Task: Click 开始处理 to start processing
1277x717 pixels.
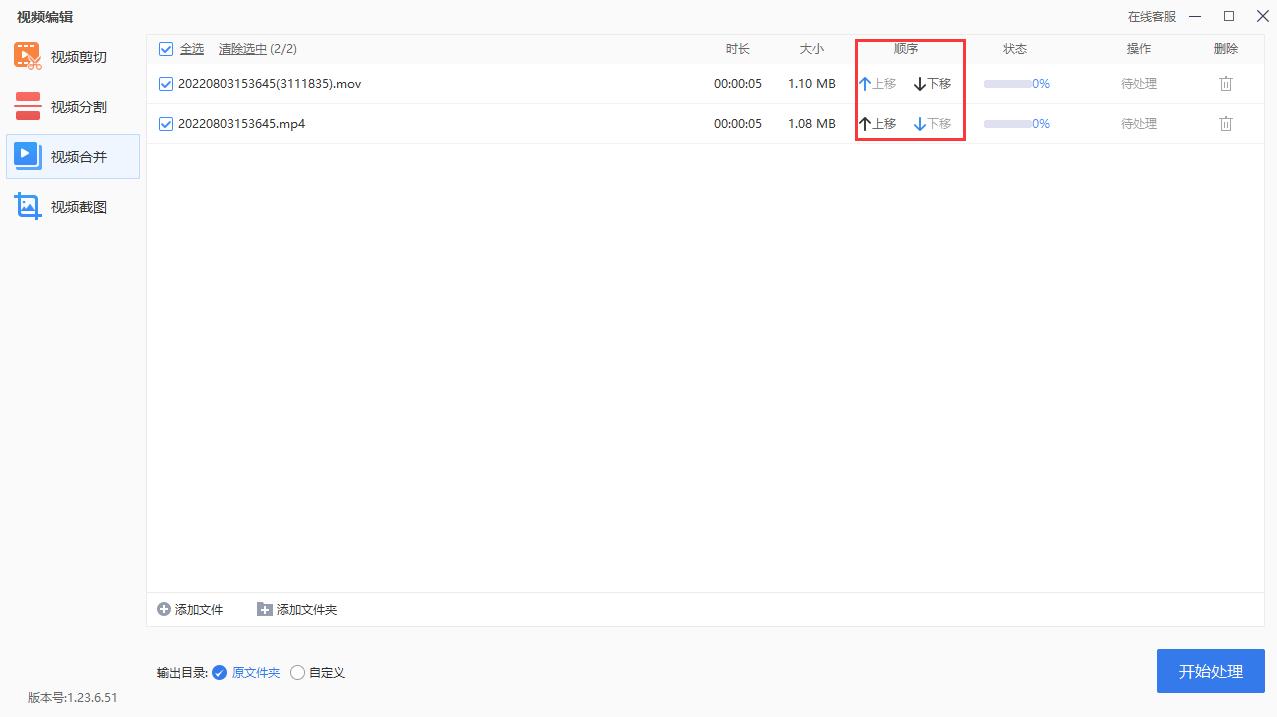Action: (x=1210, y=671)
